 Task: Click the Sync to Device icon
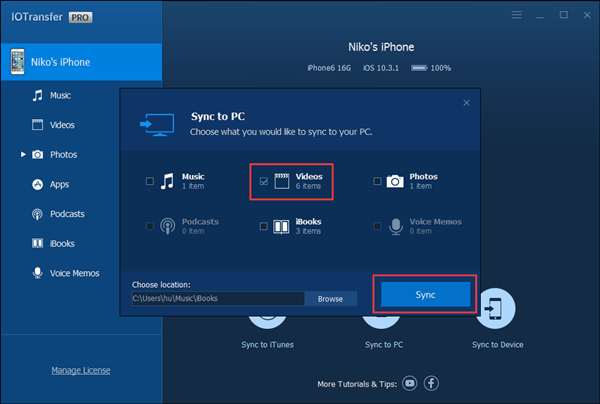[x=497, y=310]
